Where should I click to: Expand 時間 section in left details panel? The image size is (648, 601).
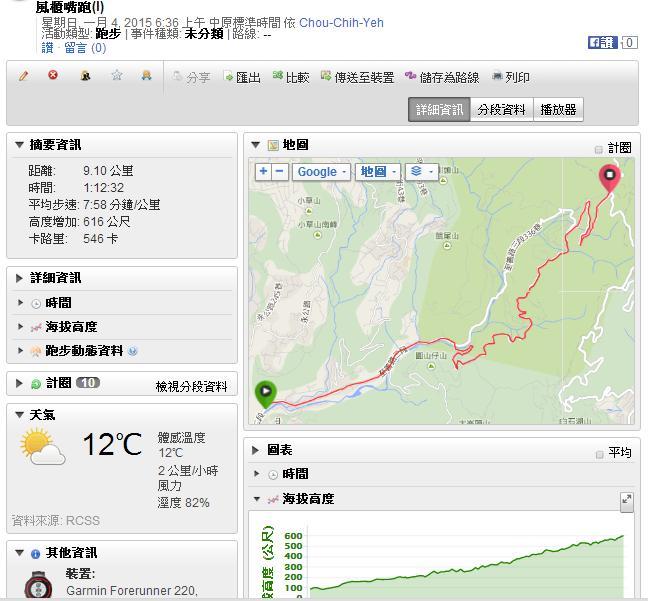20,303
